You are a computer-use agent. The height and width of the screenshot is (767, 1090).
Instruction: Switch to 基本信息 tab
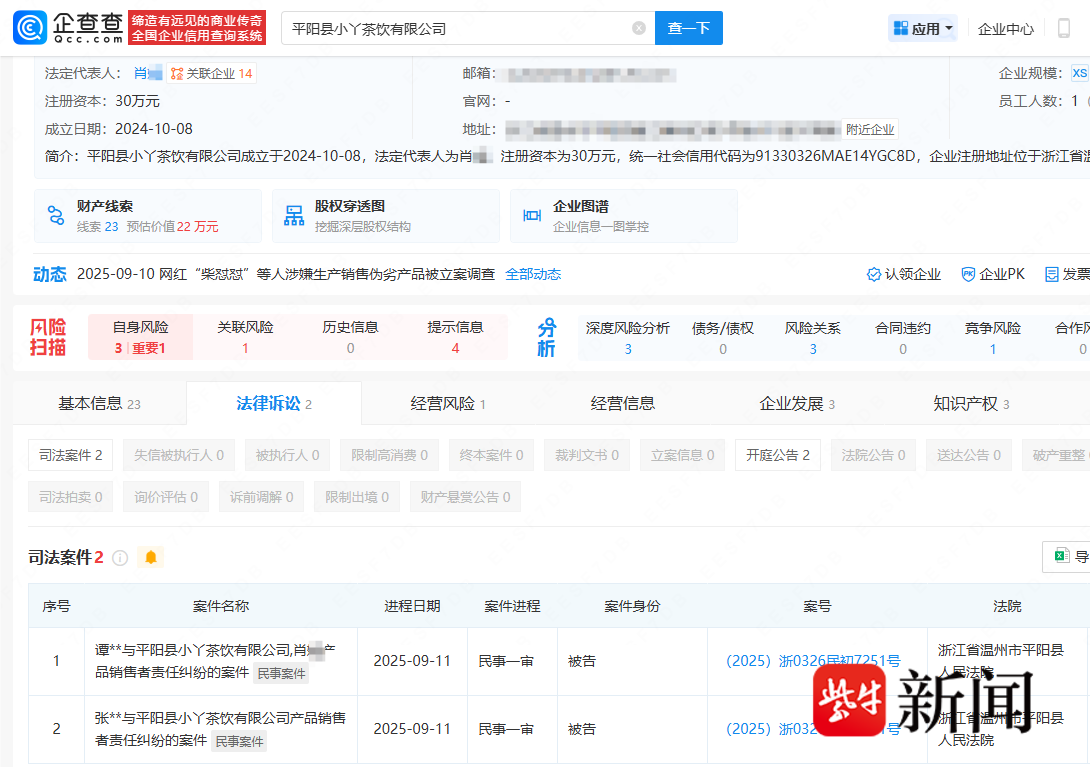point(99,403)
